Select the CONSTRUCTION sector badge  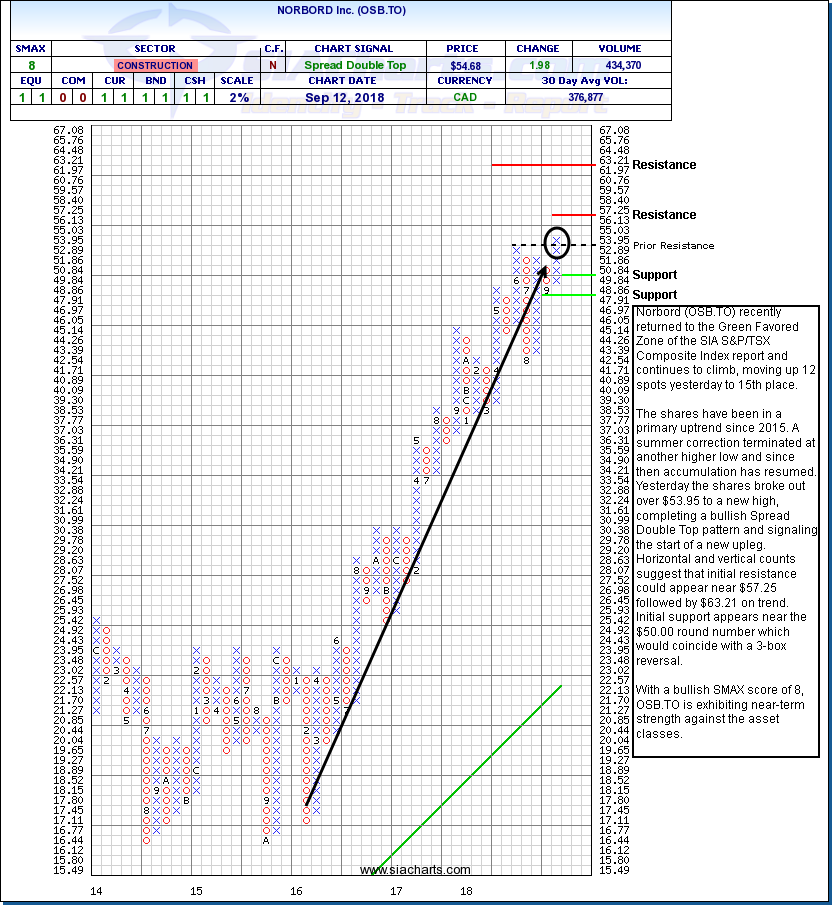pyautogui.click(x=153, y=65)
